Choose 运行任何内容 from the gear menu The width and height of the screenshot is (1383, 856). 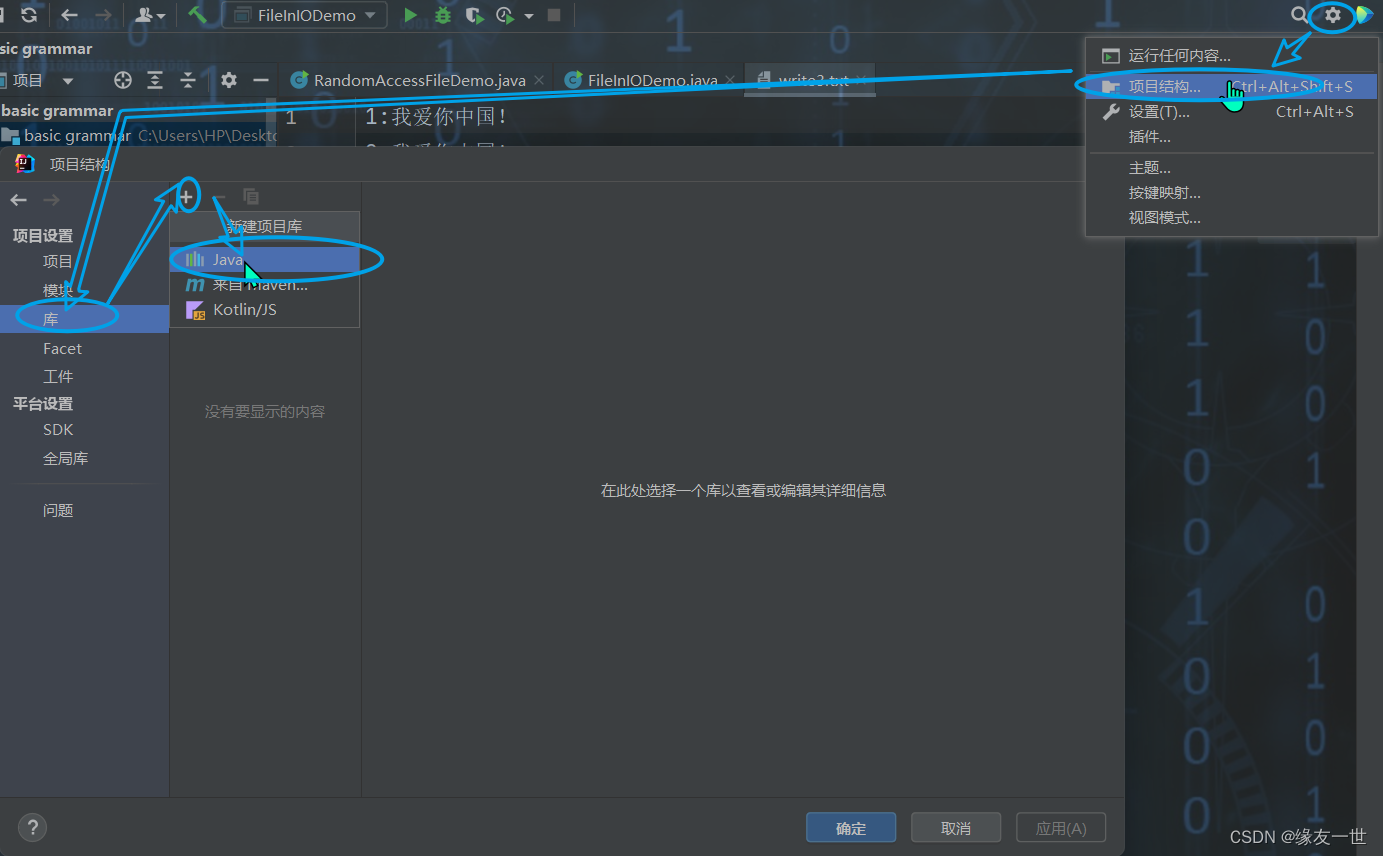point(1232,56)
